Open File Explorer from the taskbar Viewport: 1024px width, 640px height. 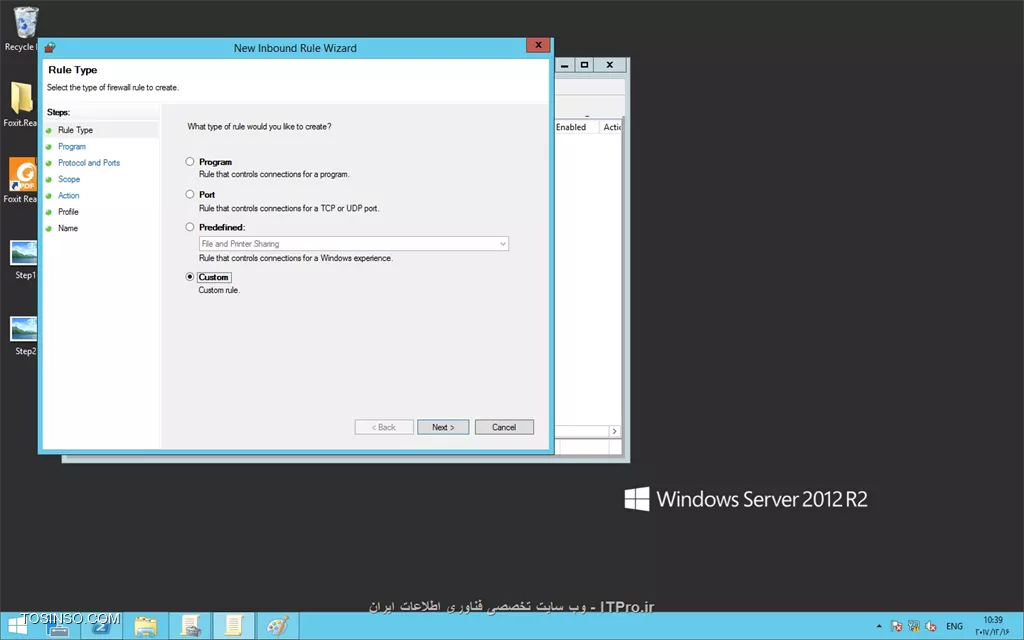(146, 626)
